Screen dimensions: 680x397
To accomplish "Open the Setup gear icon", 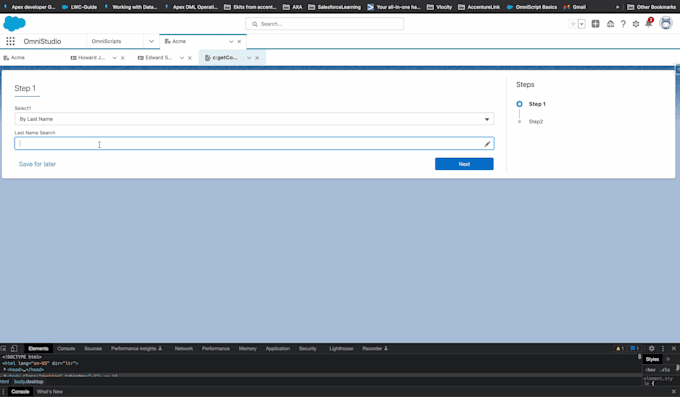I will tap(636, 24).
